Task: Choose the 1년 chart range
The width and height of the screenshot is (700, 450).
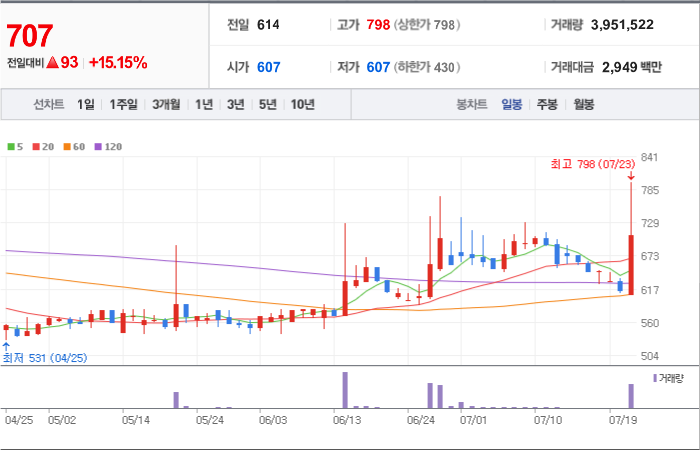Action: (204, 105)
